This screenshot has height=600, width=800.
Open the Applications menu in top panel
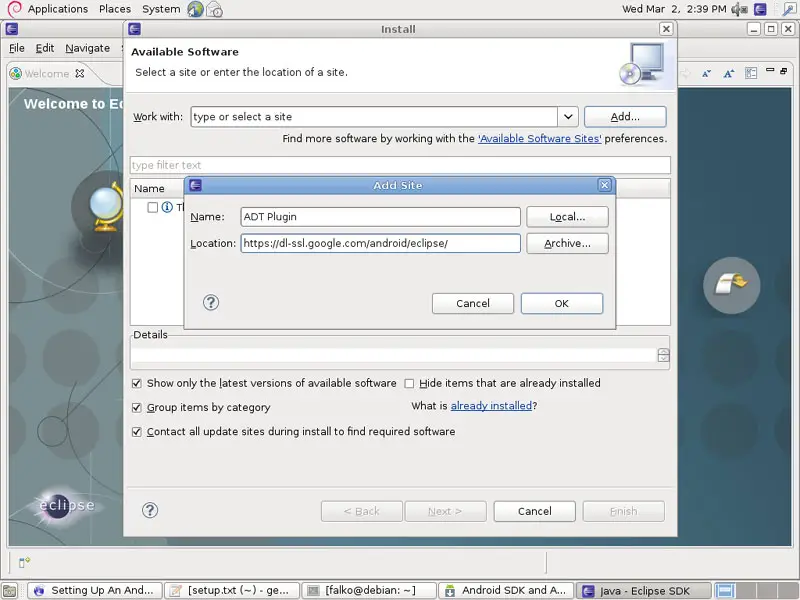(58, 9)
